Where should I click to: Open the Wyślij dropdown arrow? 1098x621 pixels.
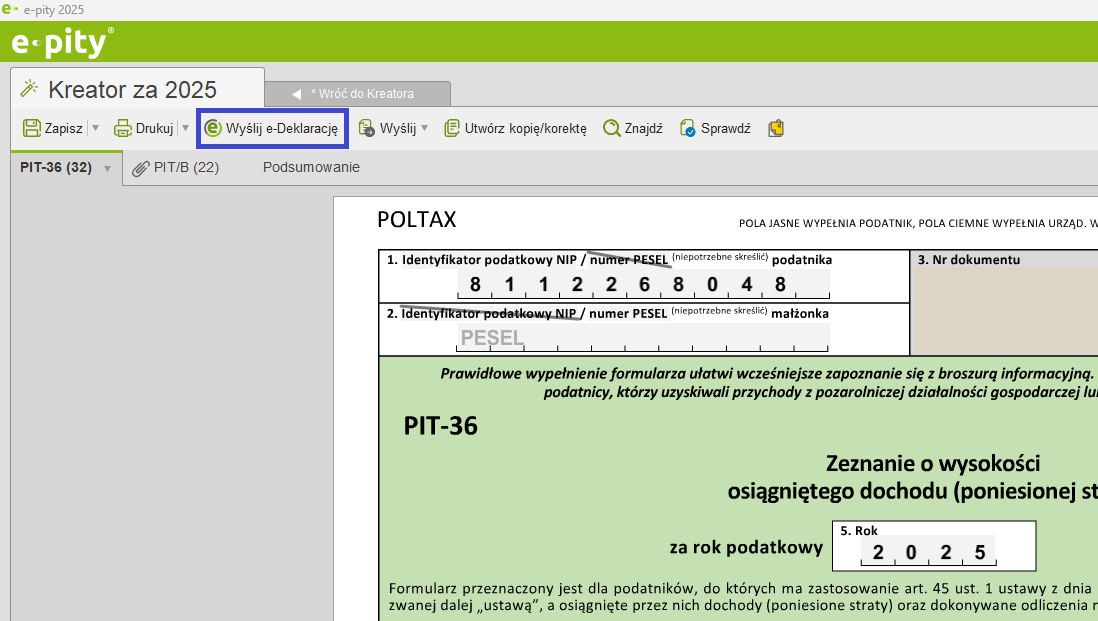(424, 128)
